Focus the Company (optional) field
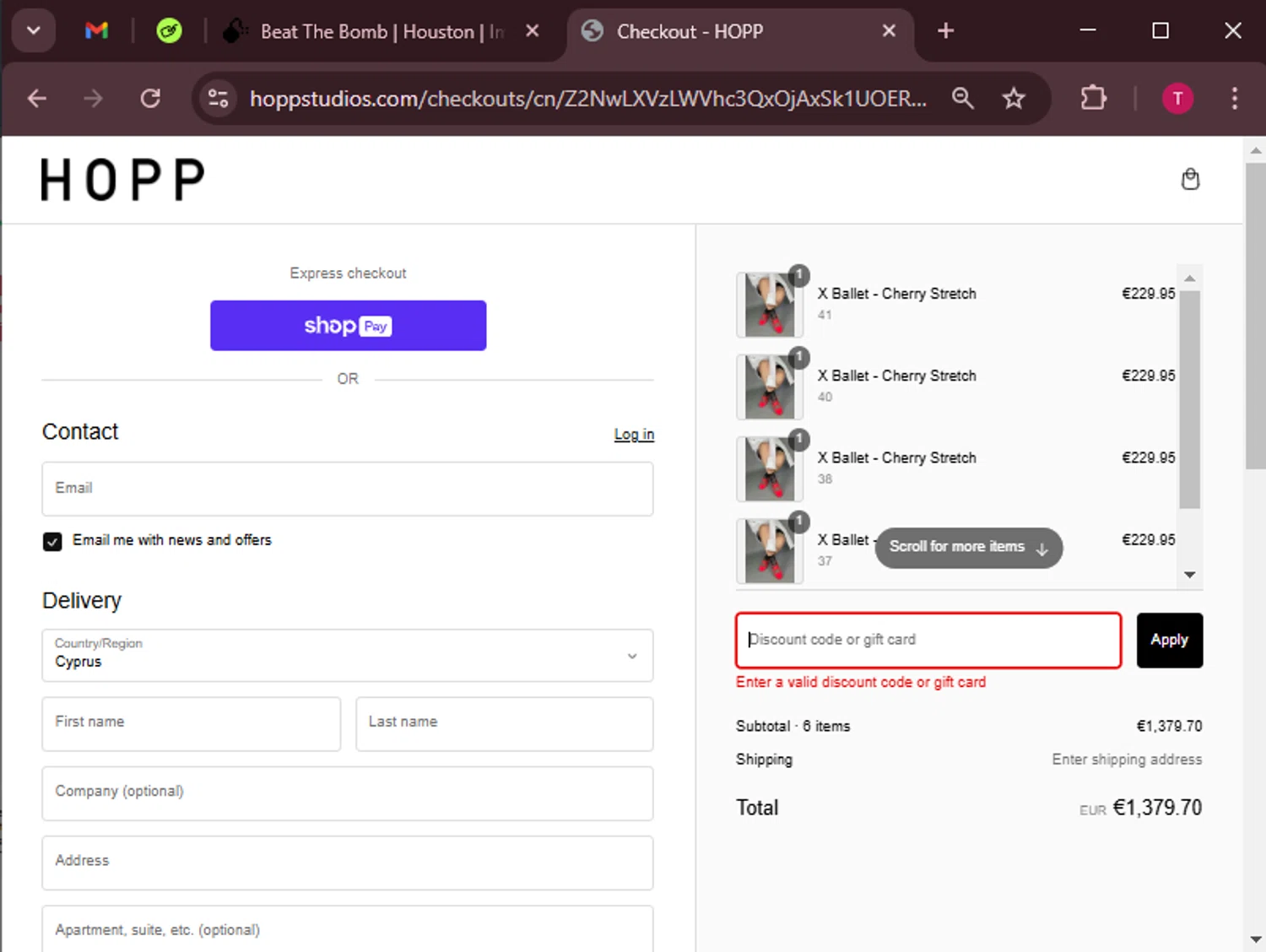Viewport: 1266px width, 952px height. [x=348, y=793]
